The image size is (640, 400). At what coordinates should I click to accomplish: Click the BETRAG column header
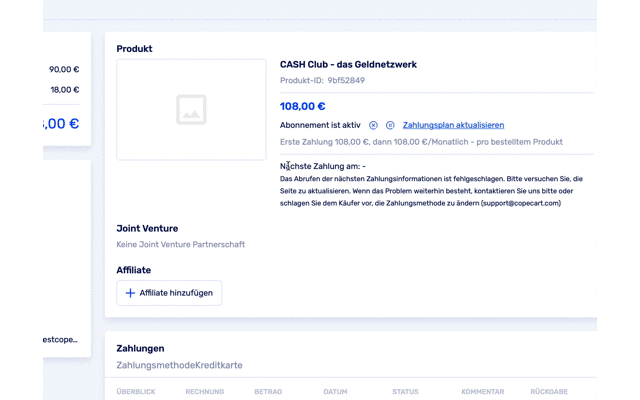click(x=268, y=392)
